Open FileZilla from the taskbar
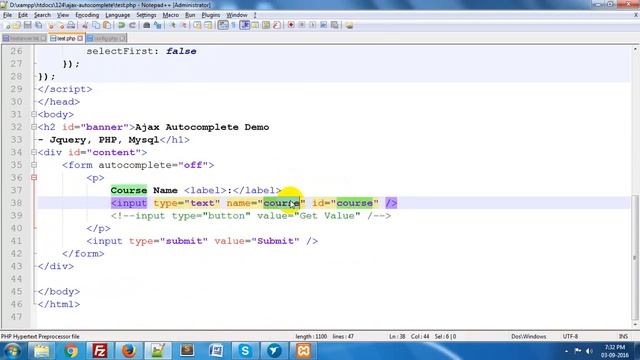This screenshot has width=640, height=360. point(100,351)
